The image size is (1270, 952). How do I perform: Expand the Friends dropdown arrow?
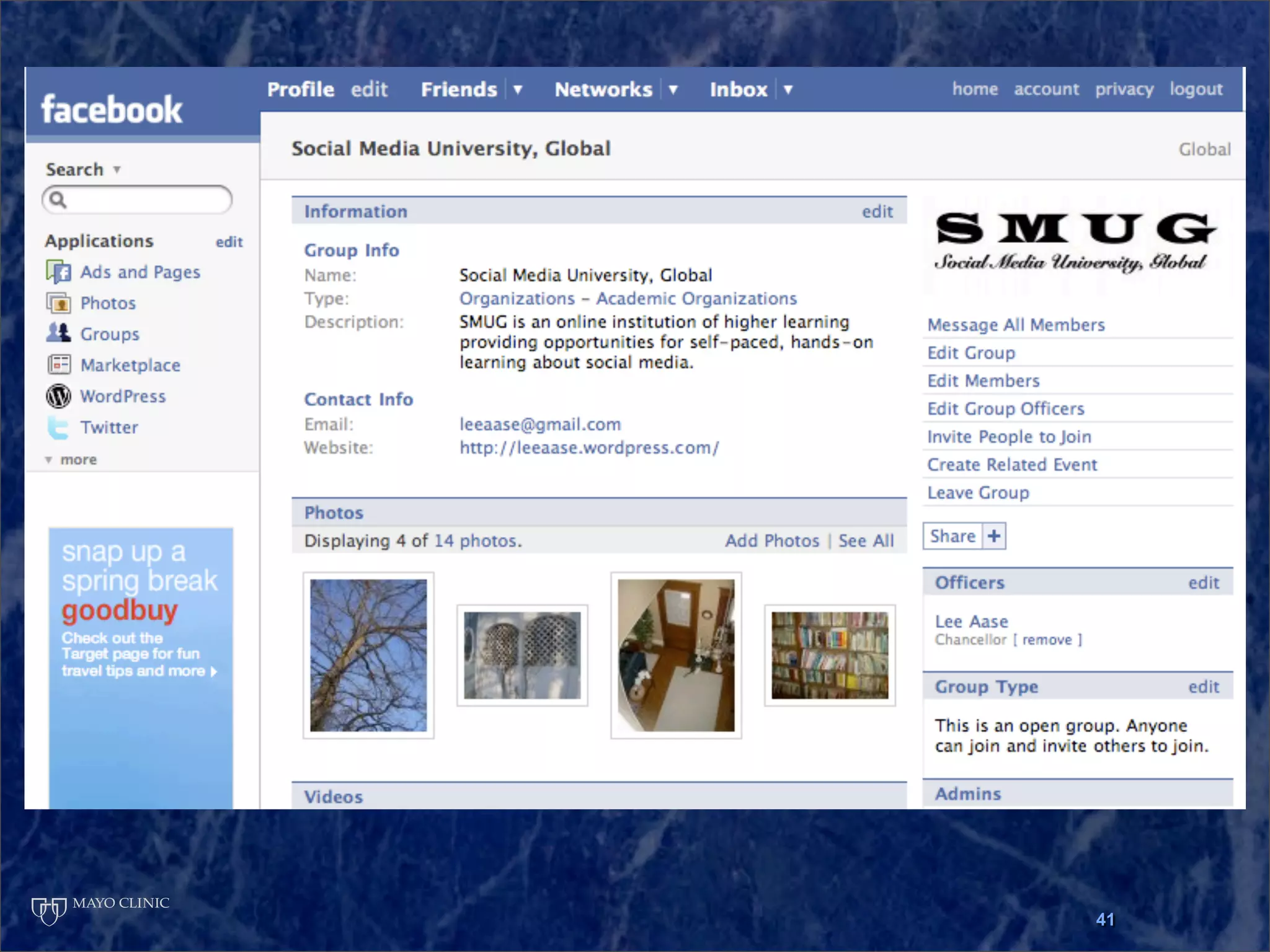tap(518, 90)
